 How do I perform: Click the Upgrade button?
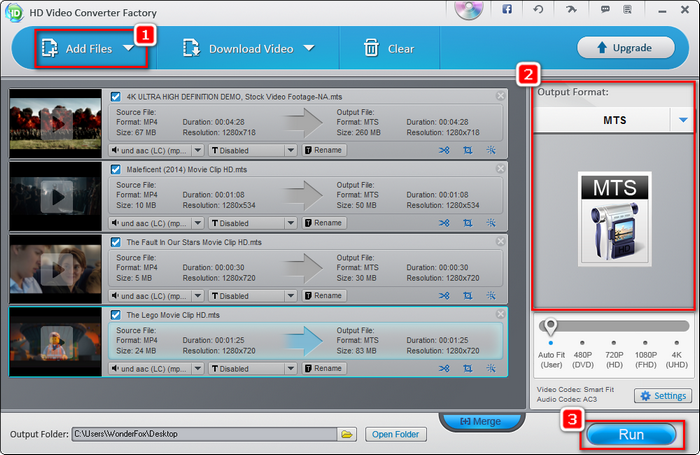(625, 47)
